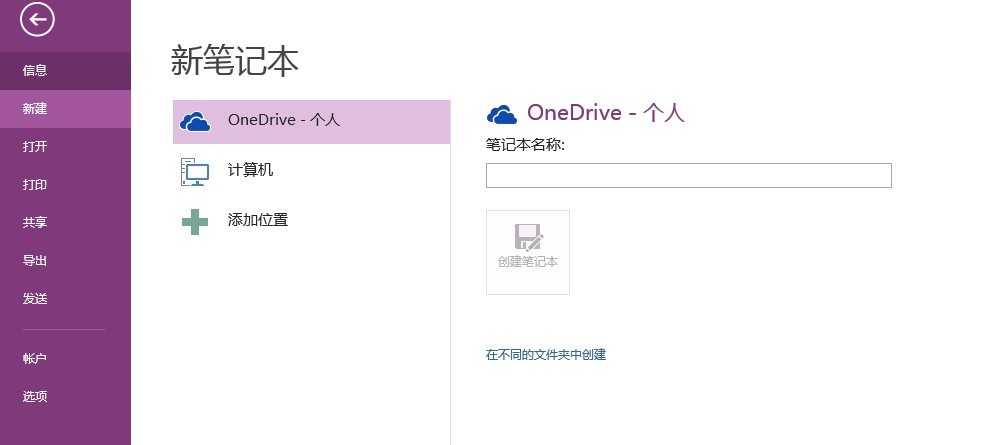Select the OneDrive - 个人 location label
The height and width of the screenshot is (445, 996).
pos(284,120)
